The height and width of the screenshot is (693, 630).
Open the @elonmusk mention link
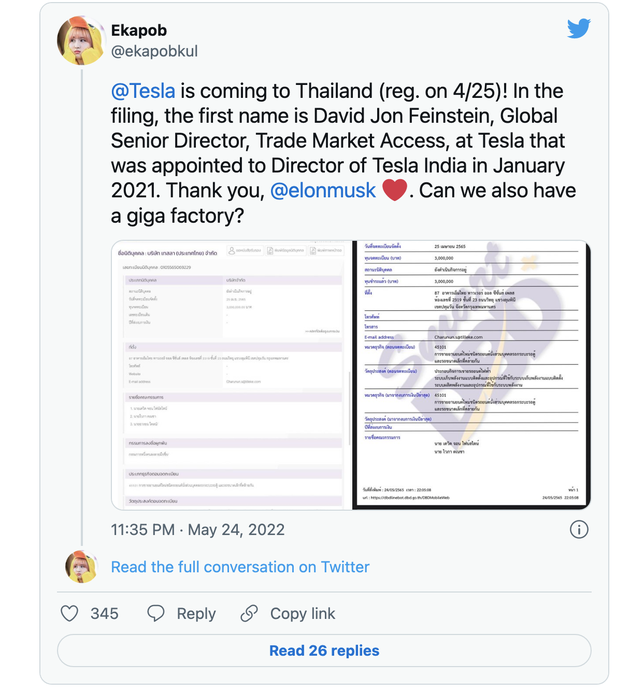click(x=323, y=190)
